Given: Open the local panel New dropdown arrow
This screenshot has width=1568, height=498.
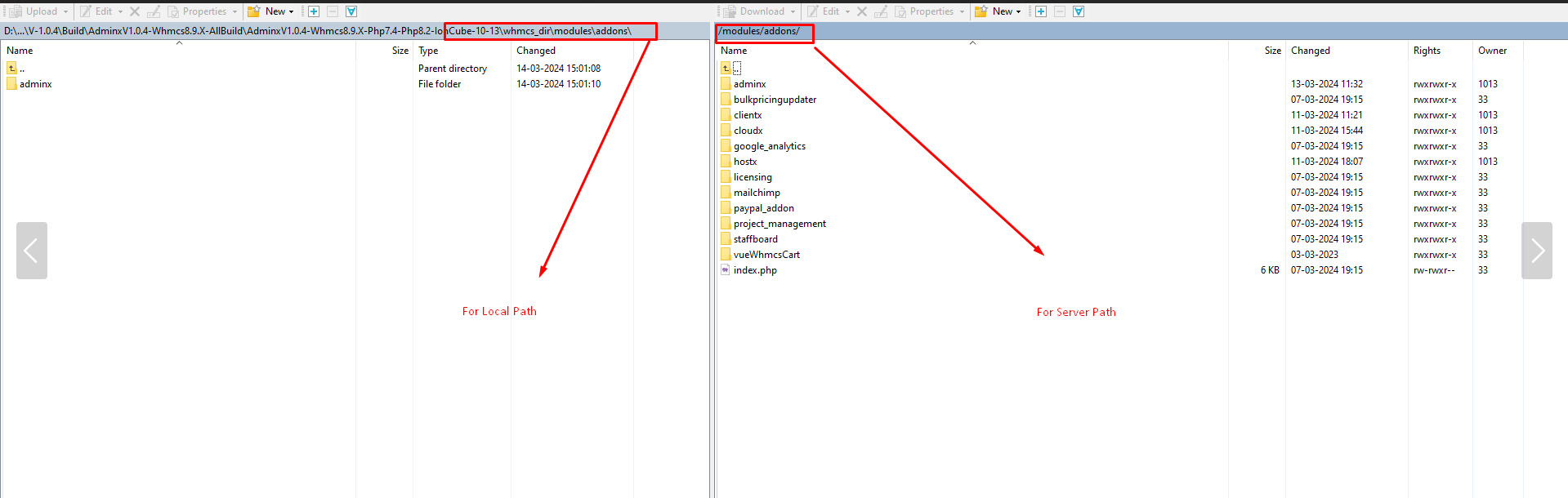Looking at the screenshot, I should coord(292,11).
